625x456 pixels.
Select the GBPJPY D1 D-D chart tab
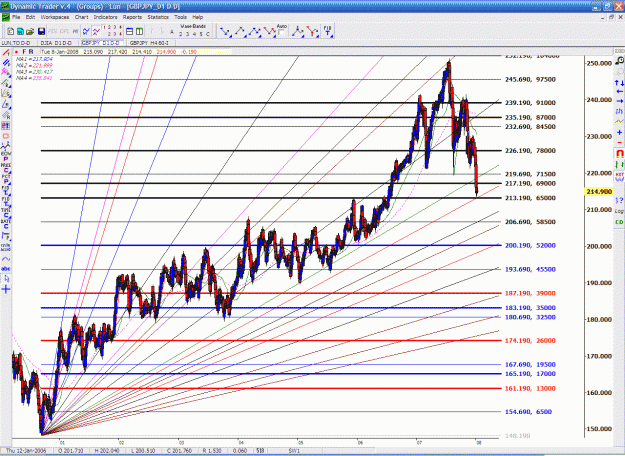point(100,43)
